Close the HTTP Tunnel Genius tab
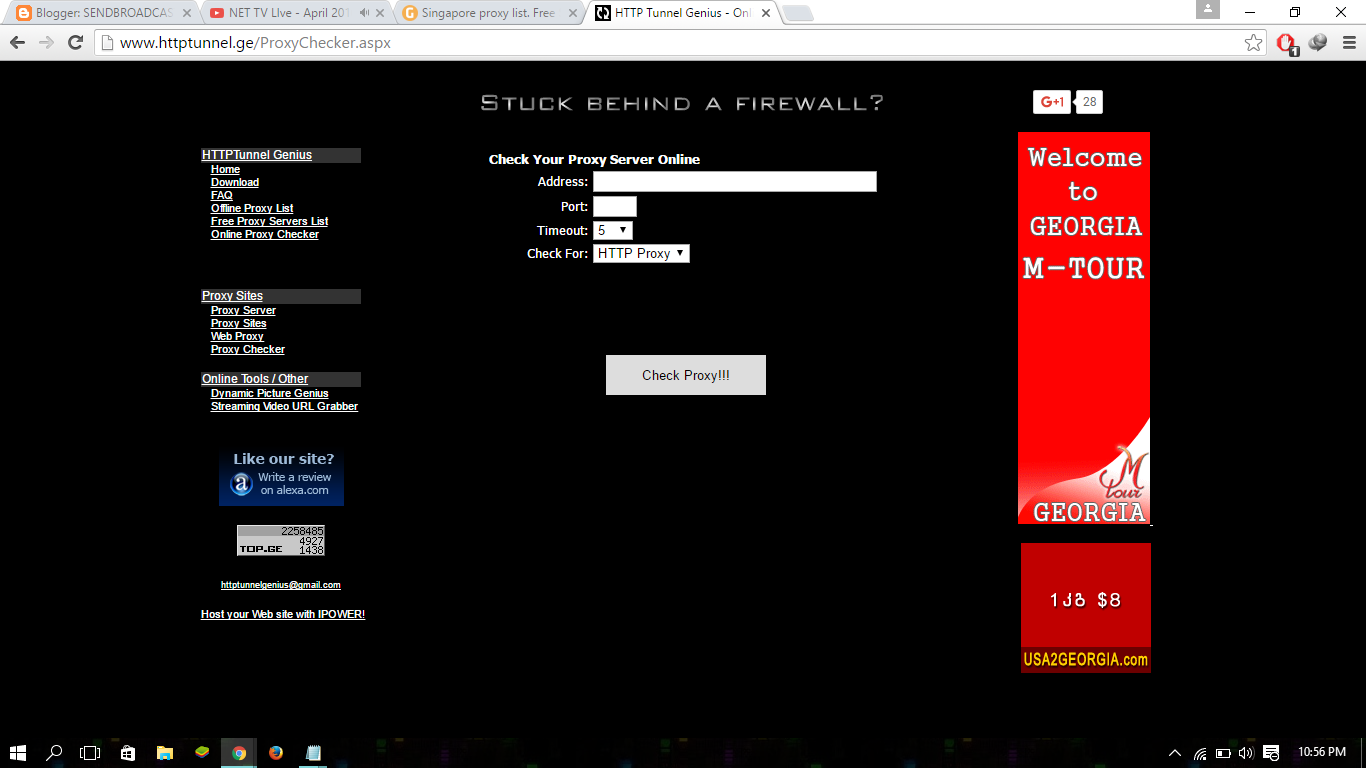 [x=765, y=13]
